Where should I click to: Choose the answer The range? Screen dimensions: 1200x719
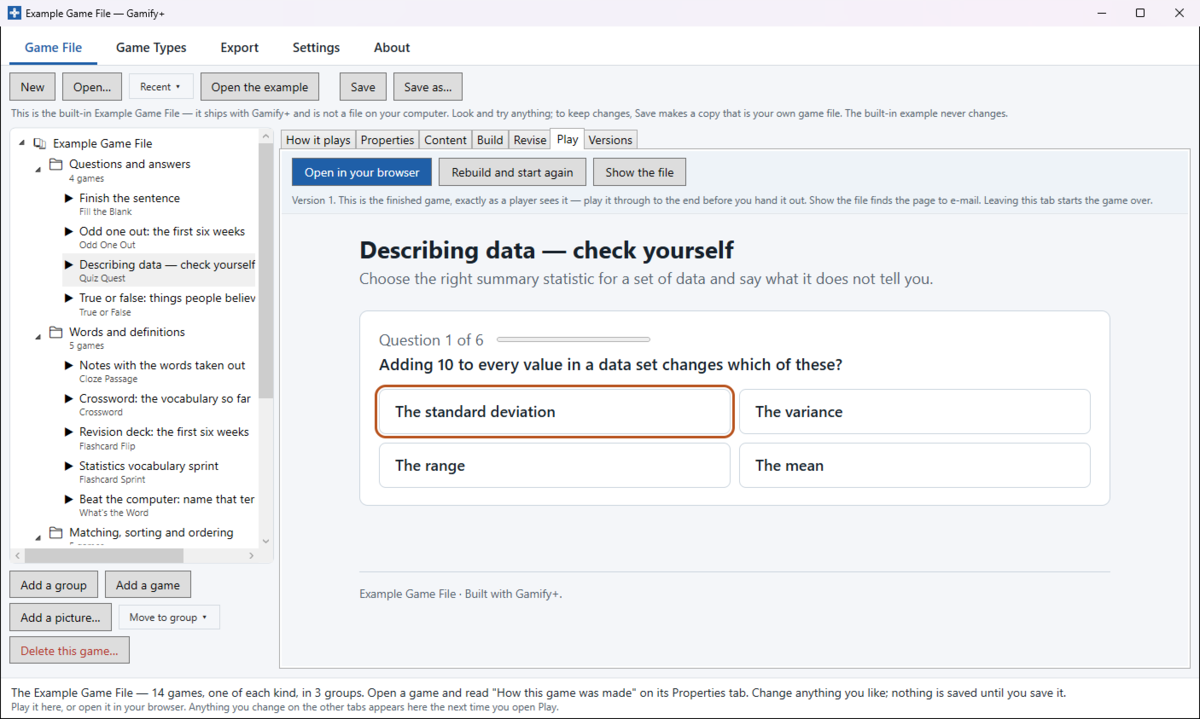pos(555,466)
